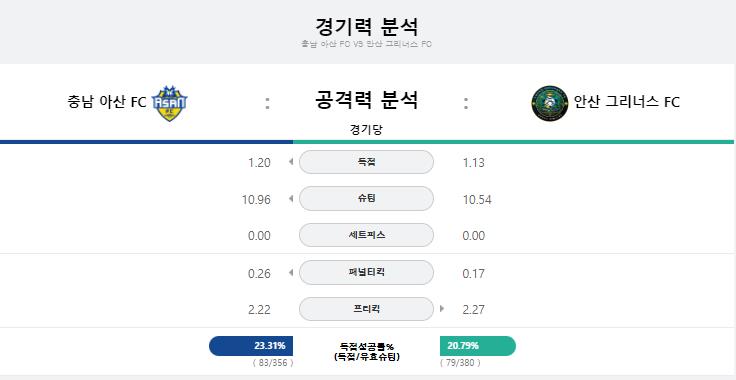Click the blue 23.31% success rate bar
This screenshot has height=380, width=736.
pyautogui.click(x=251, y=346)
